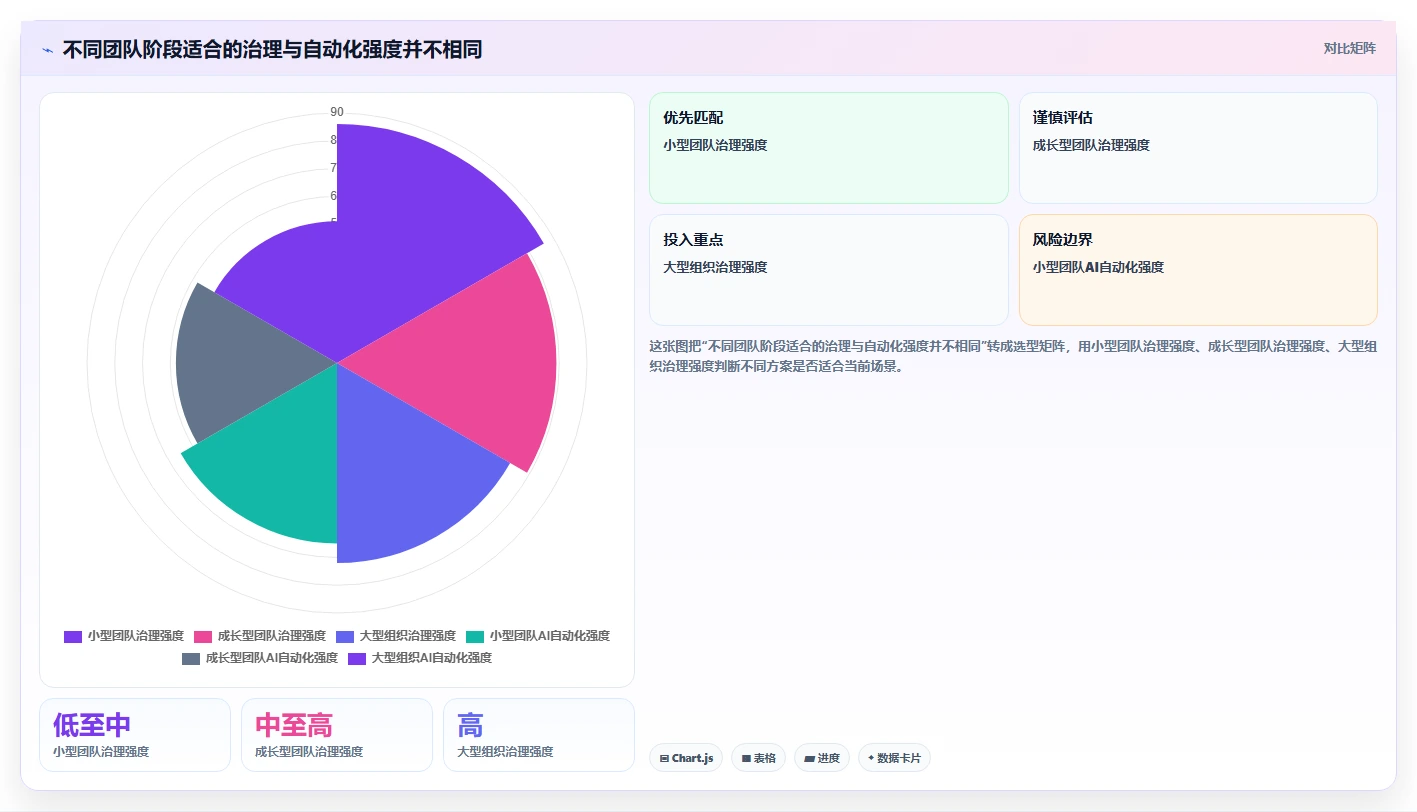Image resolution: width=1417 pixels, height=812 pixels.
Task: Toggle the 小型团队治理强度 legend item
Action: 124,636
